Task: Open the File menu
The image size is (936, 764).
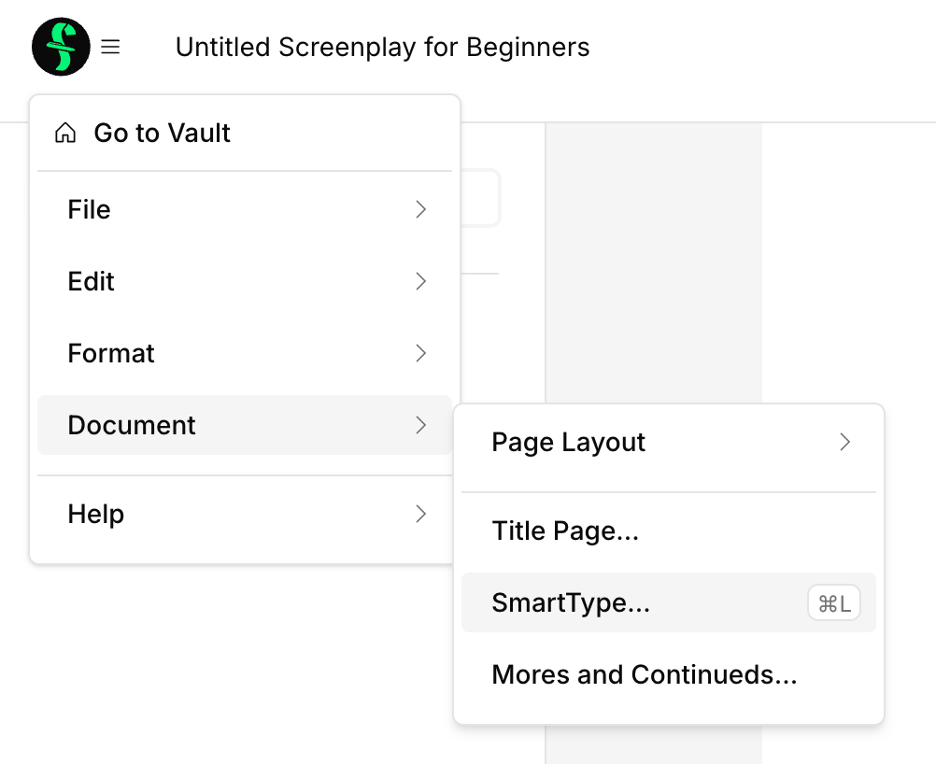Action: tap(89, 209)
